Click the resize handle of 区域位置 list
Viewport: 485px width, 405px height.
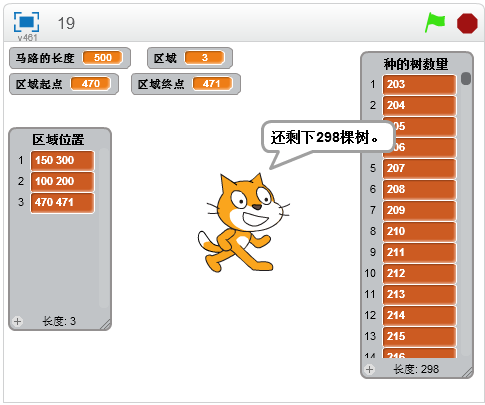(x=105, y=324)
